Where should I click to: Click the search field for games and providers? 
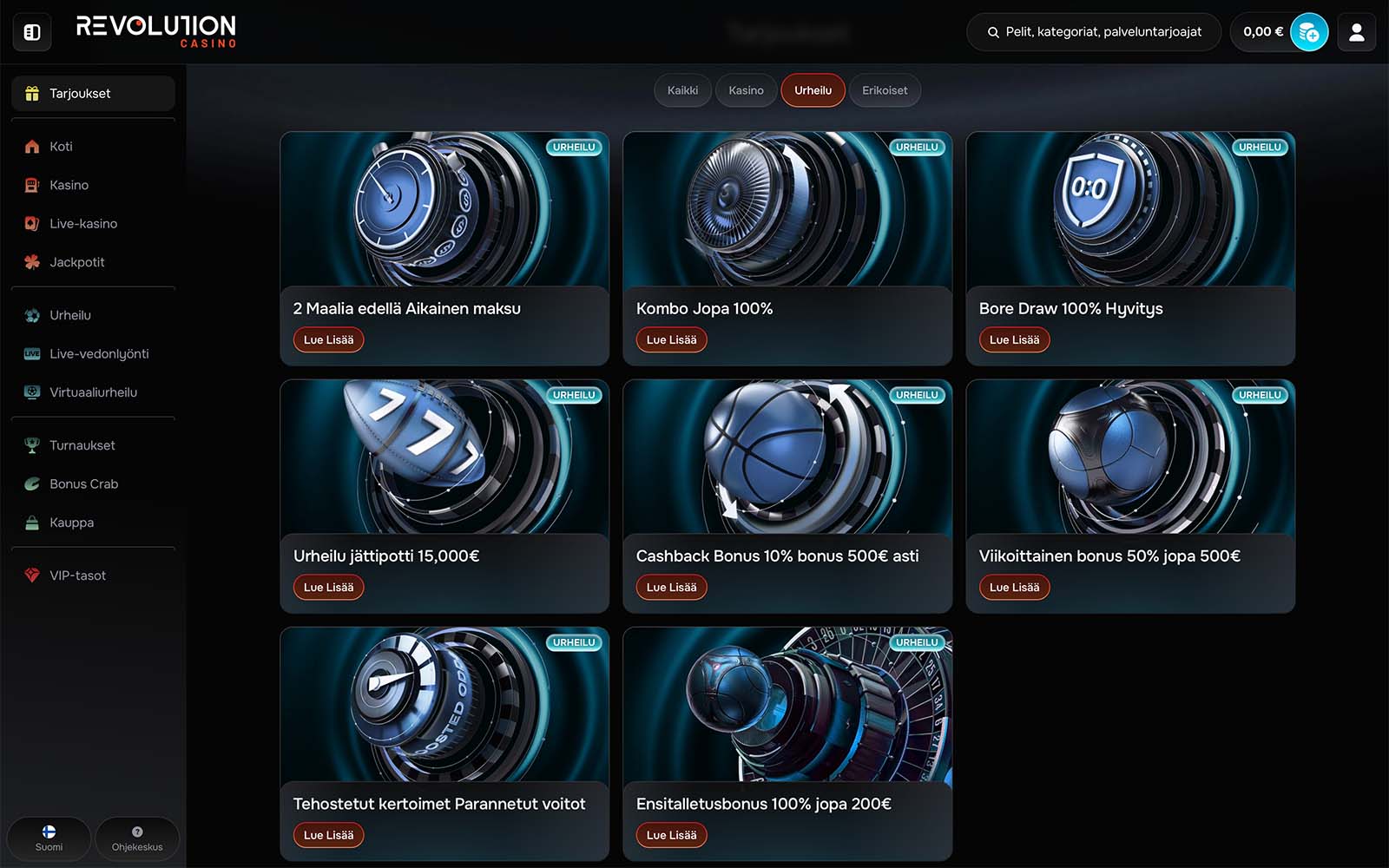(x=1094, y=32)
